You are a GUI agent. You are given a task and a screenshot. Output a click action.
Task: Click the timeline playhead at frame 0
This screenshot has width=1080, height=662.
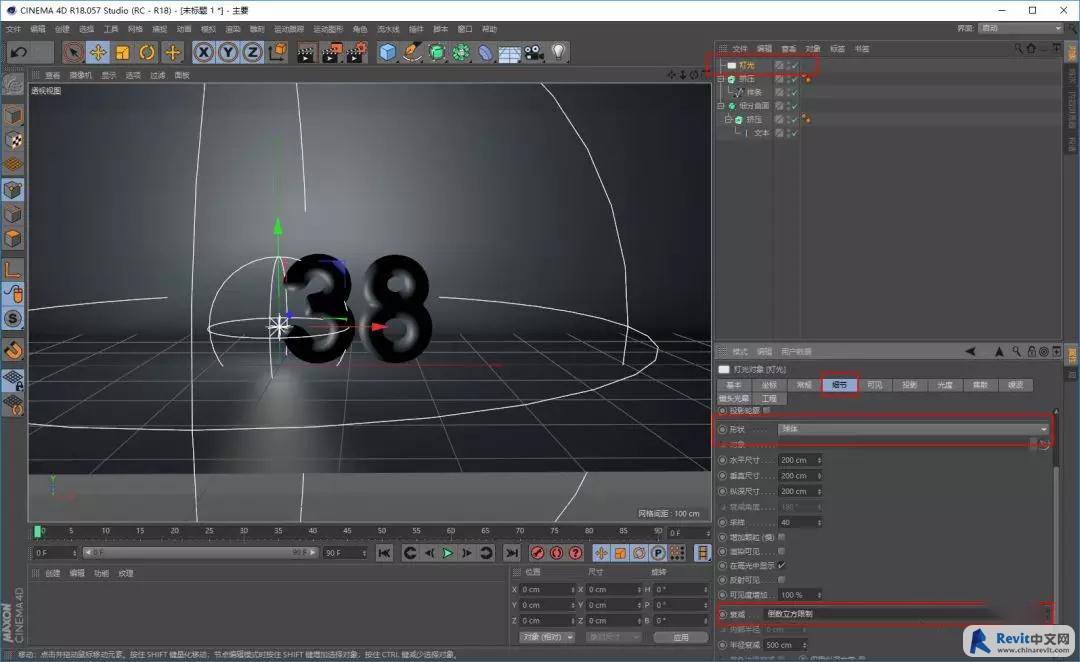tap(38, 531)
